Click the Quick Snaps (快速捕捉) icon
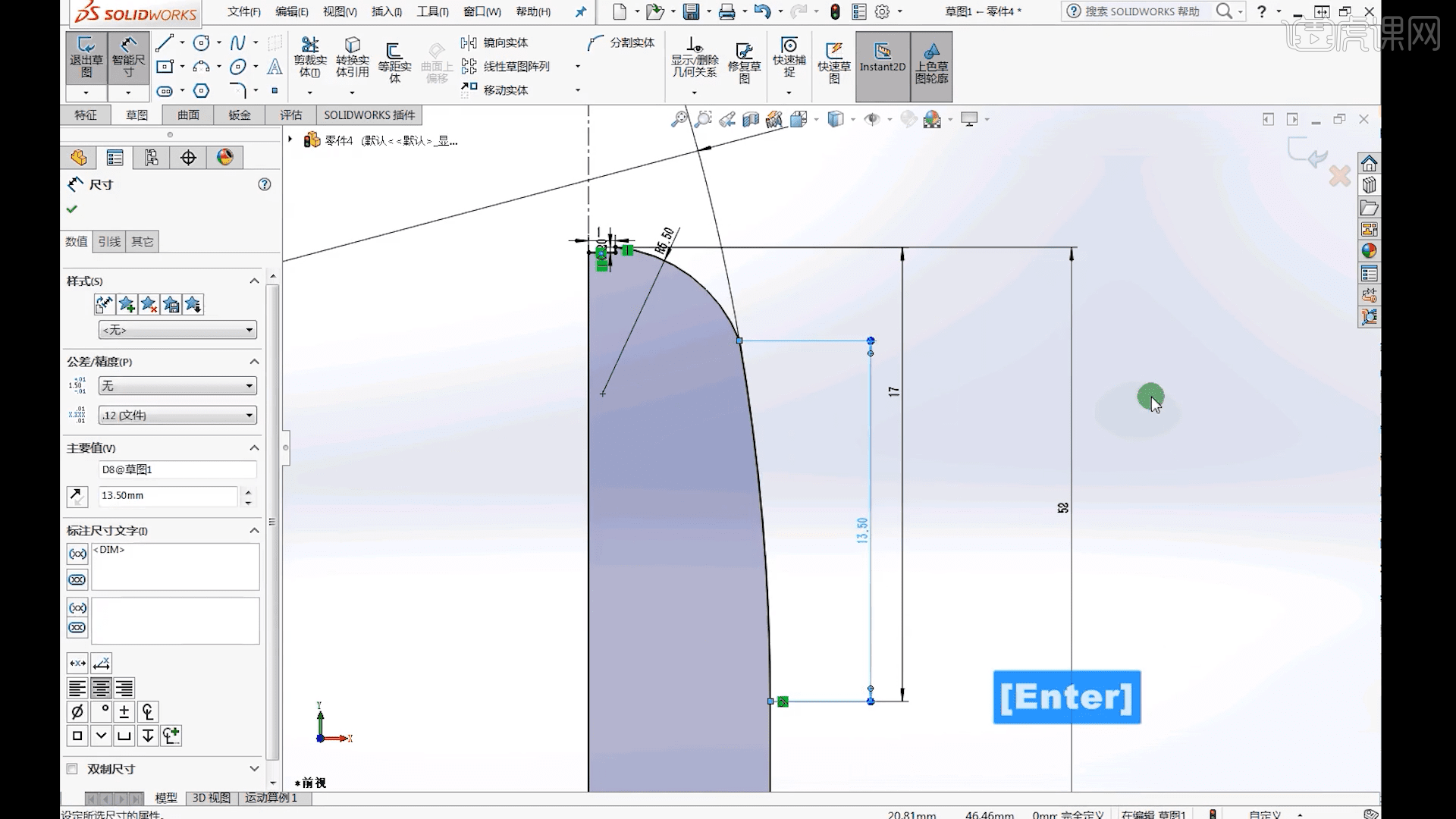Image resolution: width=1456 pixels, height=819 pixels. point(789,58)
